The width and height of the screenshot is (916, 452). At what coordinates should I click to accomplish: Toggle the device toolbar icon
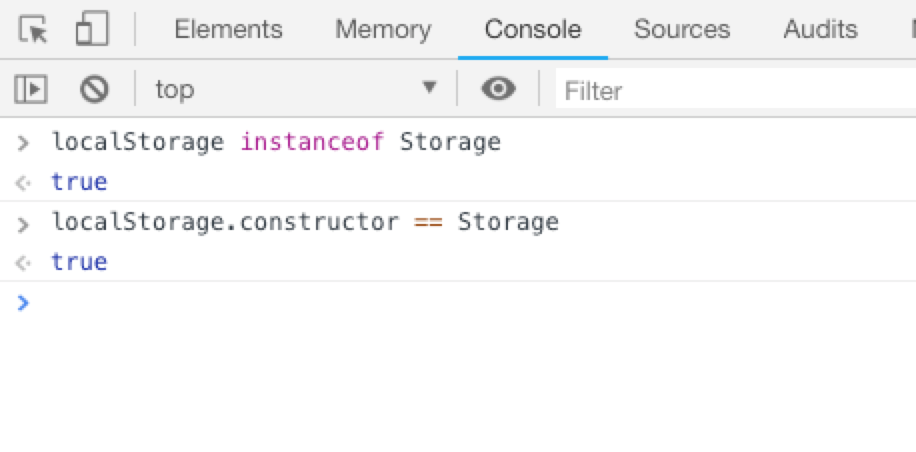pos(91,30)
